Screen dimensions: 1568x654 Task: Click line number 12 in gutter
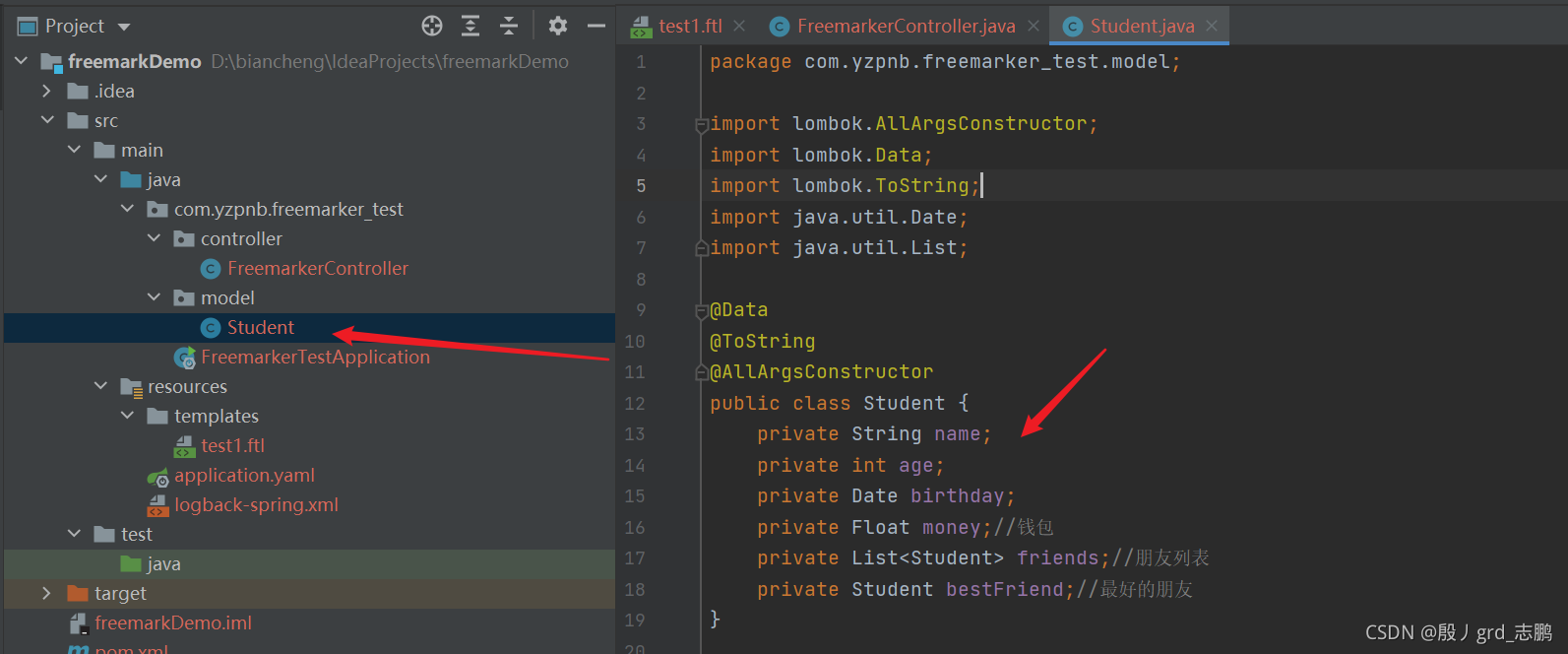click(x=635, y=404)
